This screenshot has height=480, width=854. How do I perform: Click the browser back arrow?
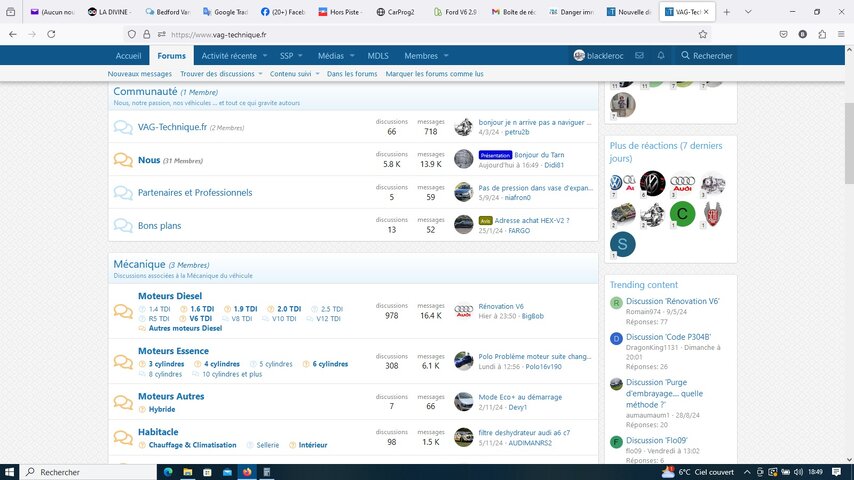pos(13,34)
